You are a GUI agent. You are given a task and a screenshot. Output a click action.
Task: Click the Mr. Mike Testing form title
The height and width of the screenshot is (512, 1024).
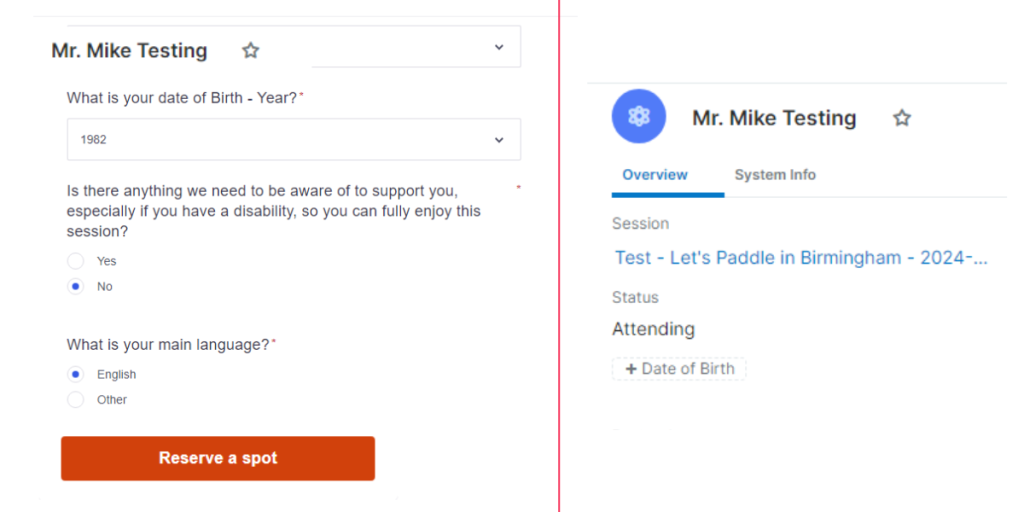point(129,51)
